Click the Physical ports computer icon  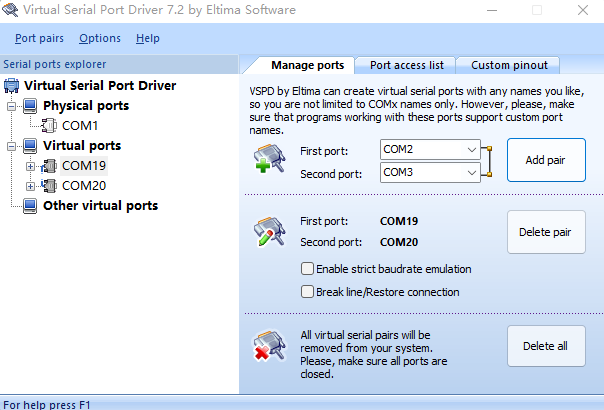click(30, 106)
